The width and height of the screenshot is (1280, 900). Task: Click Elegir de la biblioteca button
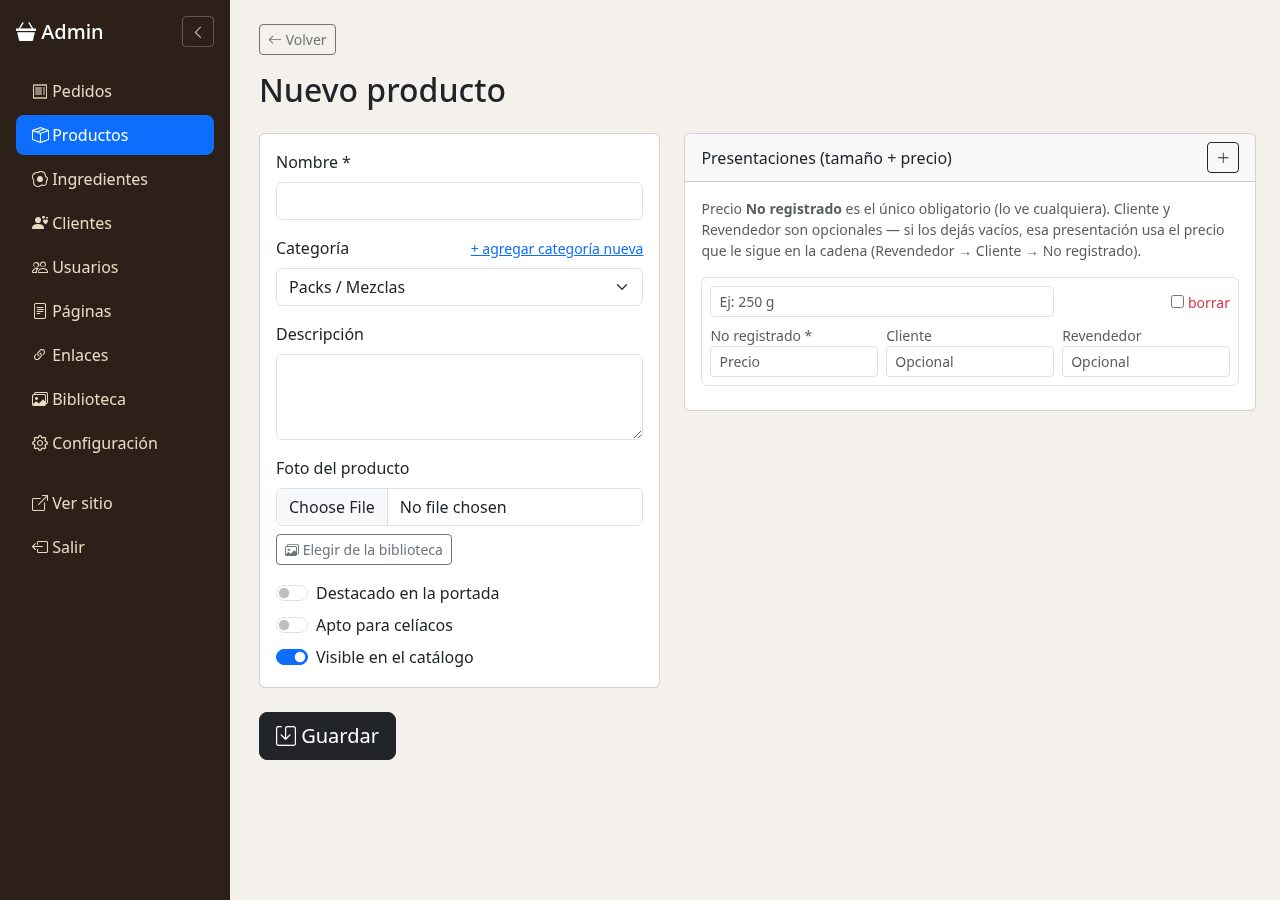click(364, 550)
